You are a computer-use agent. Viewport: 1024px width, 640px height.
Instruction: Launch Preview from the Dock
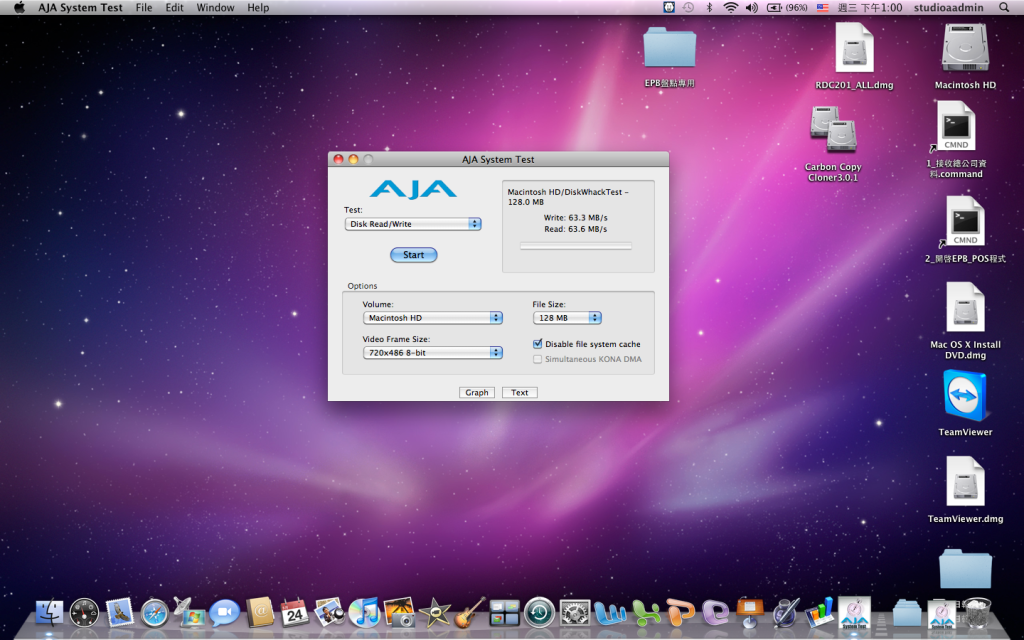tap(330, 613)
